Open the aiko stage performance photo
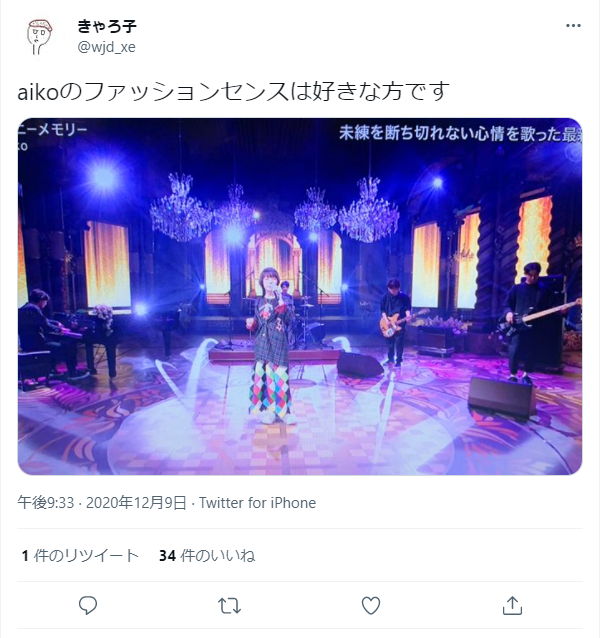 click(x=300, y=296)
